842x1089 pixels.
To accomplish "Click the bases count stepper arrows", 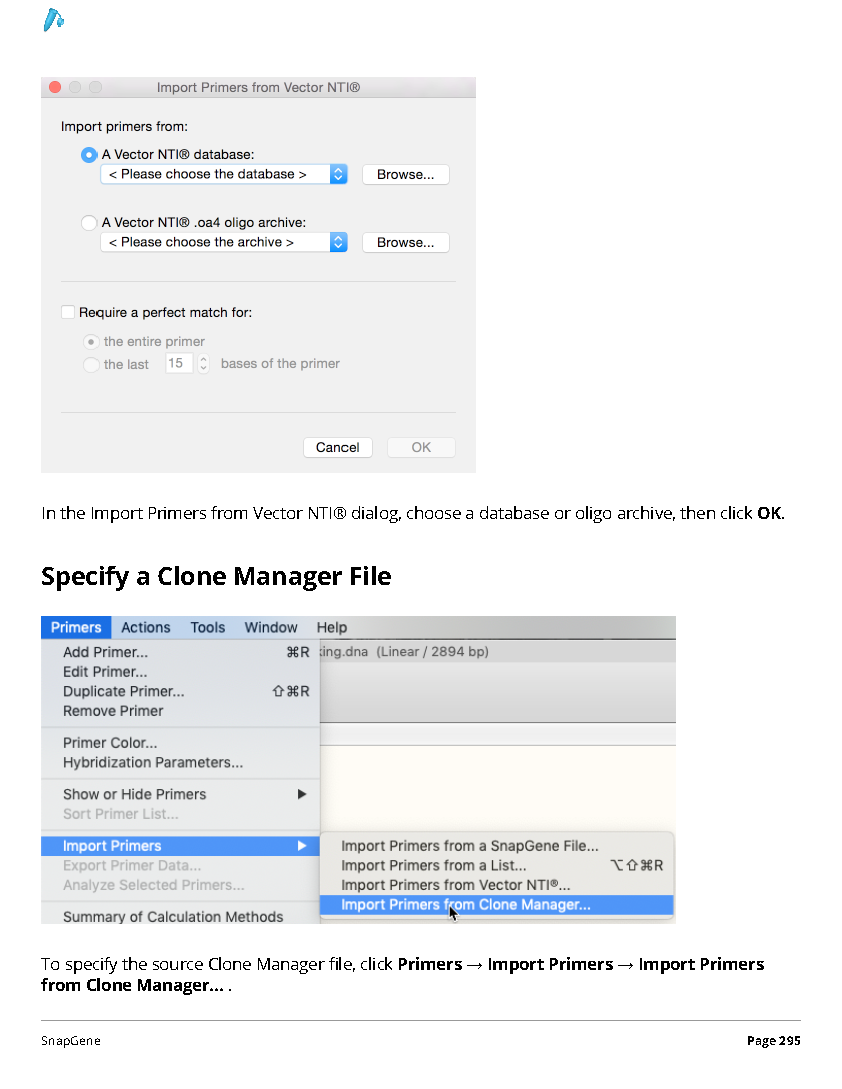I will click(204, 363).
